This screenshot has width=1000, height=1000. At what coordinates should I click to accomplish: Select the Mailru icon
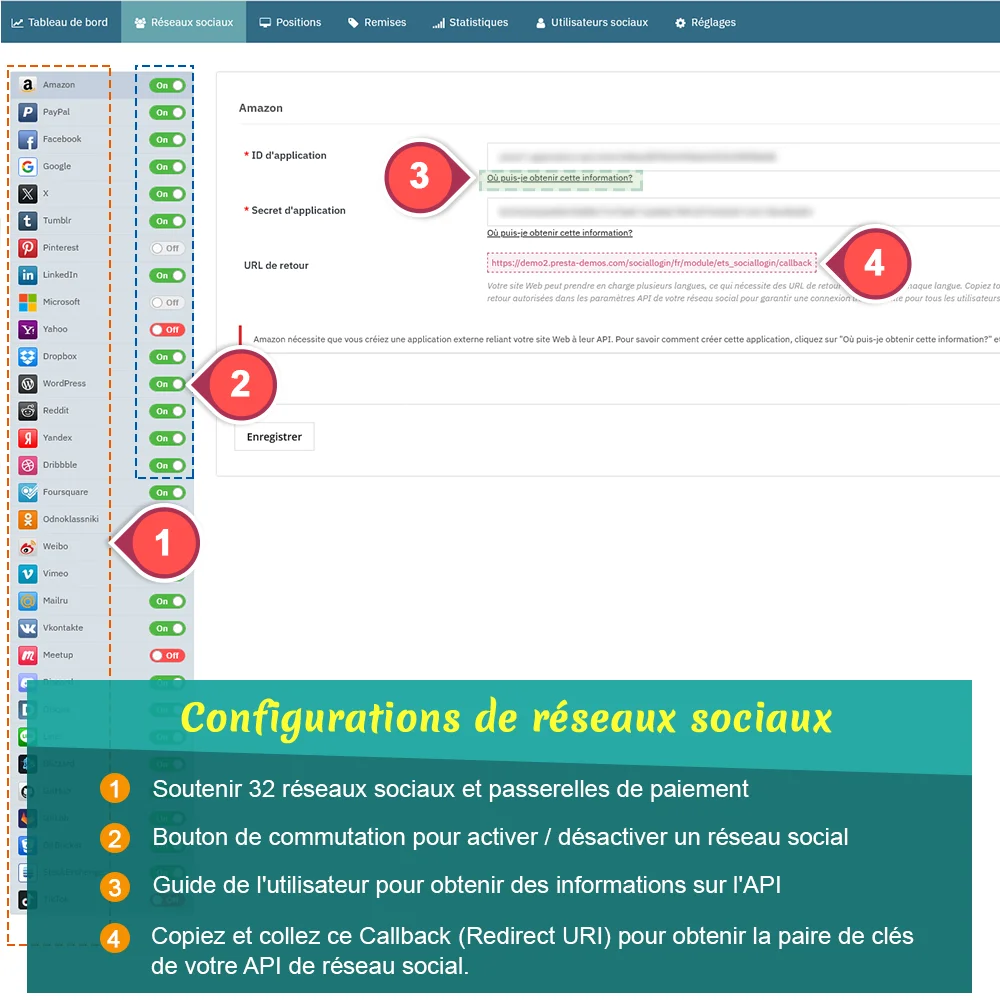click(x=27, y=601)
